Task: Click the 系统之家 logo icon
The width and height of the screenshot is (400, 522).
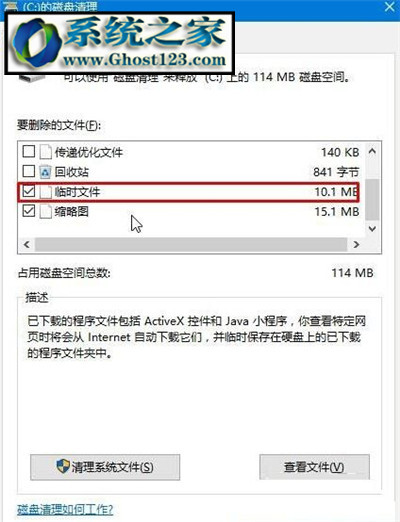Action: (x=36, y=43)
